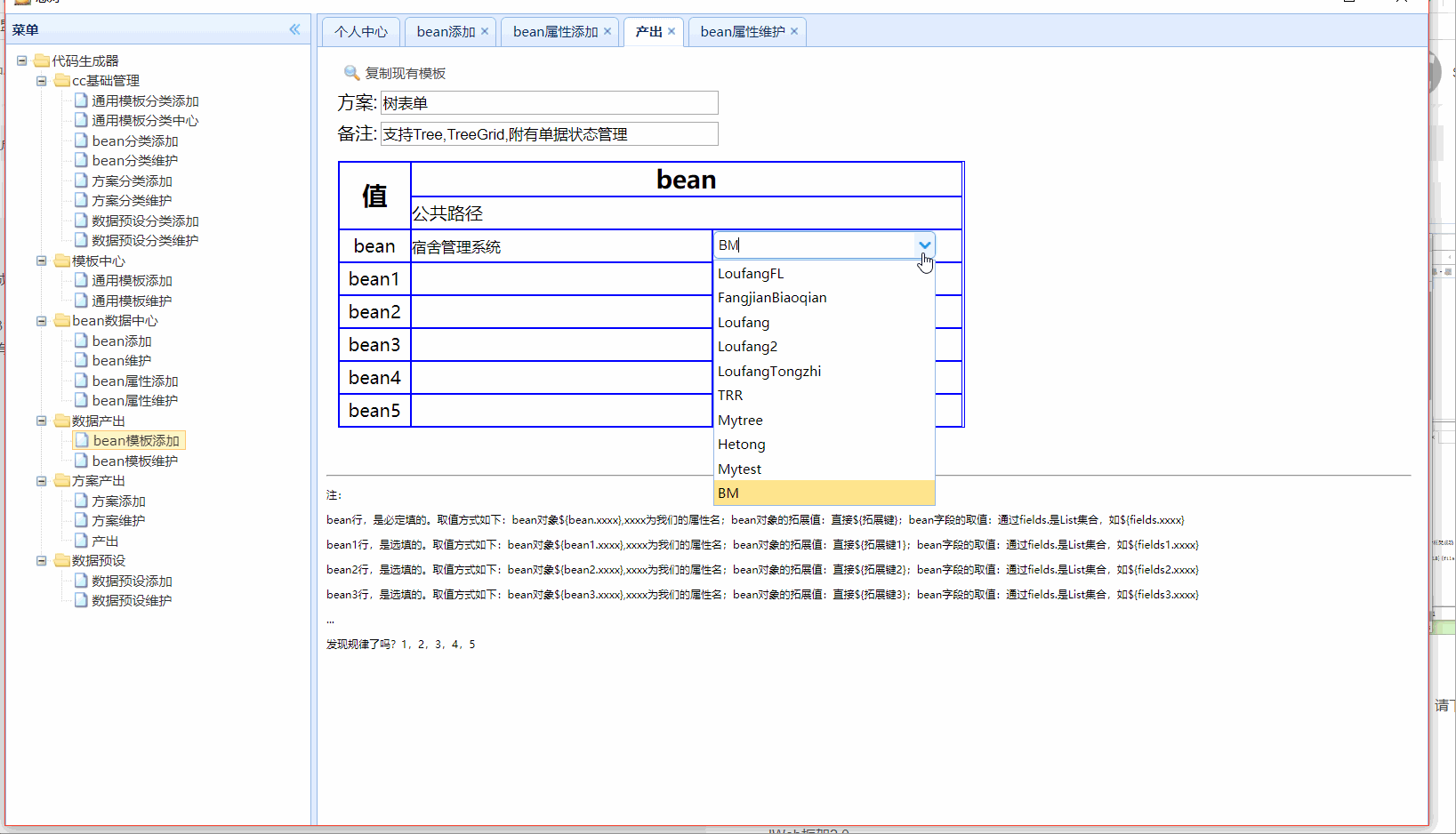Choose LoufangFL from the dropdown list

coord(825,274)
